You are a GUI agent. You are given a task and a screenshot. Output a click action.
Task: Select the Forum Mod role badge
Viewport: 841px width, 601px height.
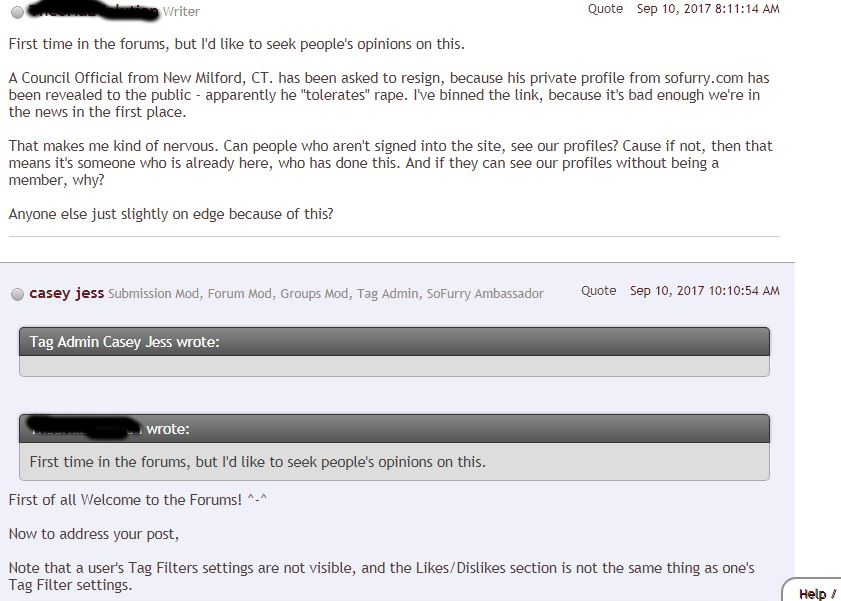point(238,294)
